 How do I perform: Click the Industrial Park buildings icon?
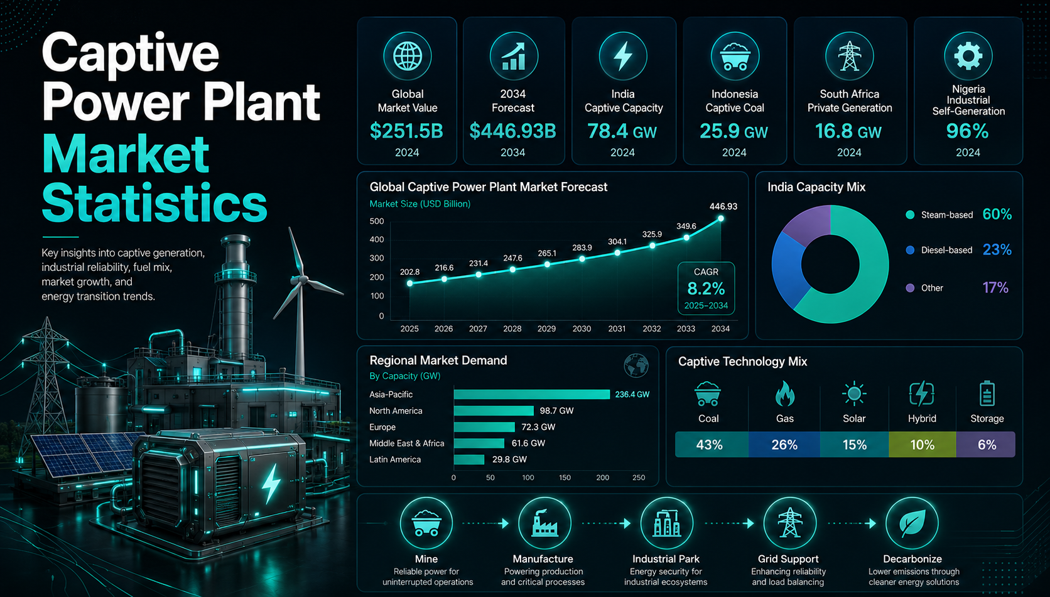[x=666, y=523]
